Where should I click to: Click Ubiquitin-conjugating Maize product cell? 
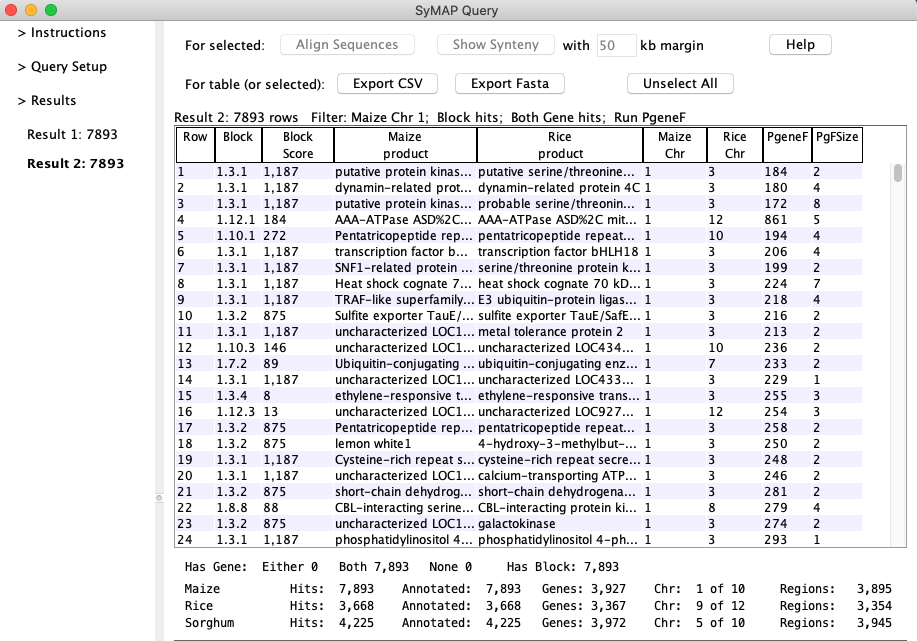click(405, 364)
